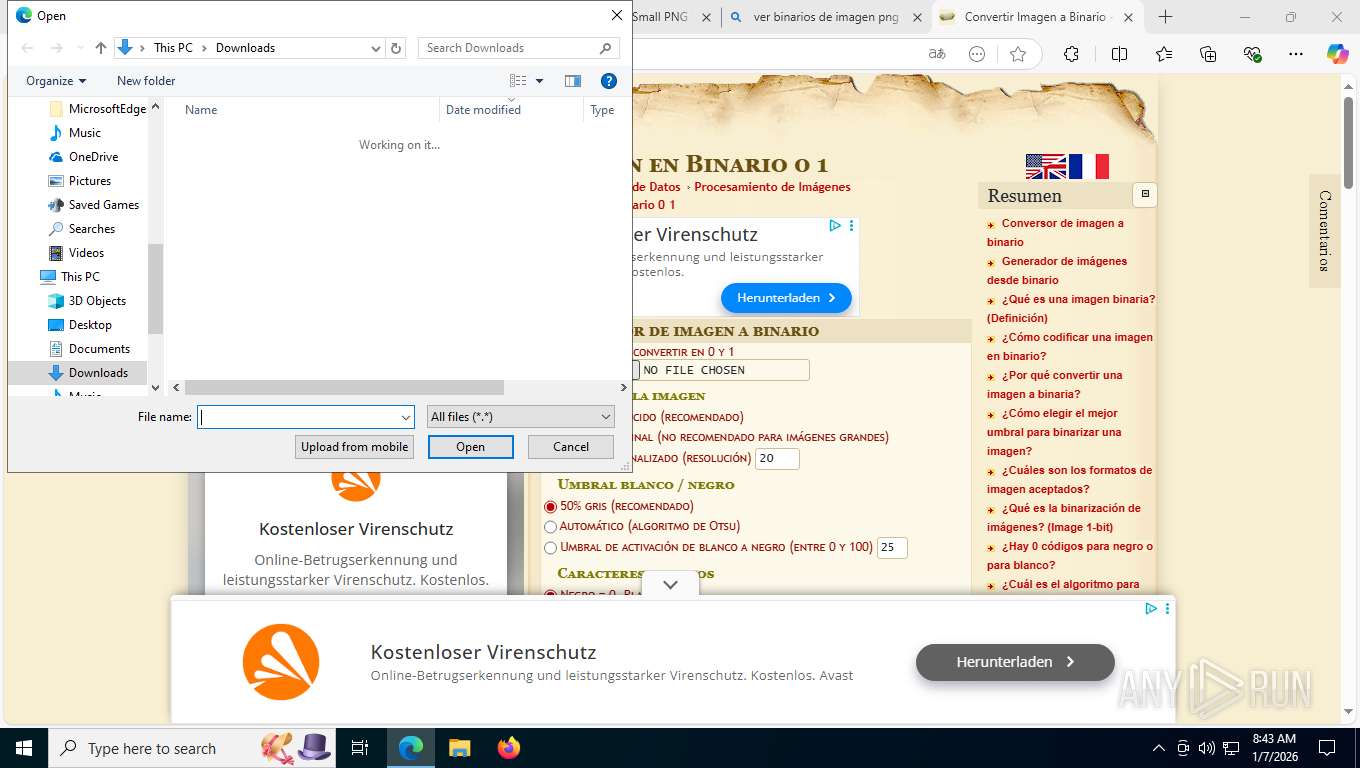Select the 50% gris radio option

[x=550, y=507]
